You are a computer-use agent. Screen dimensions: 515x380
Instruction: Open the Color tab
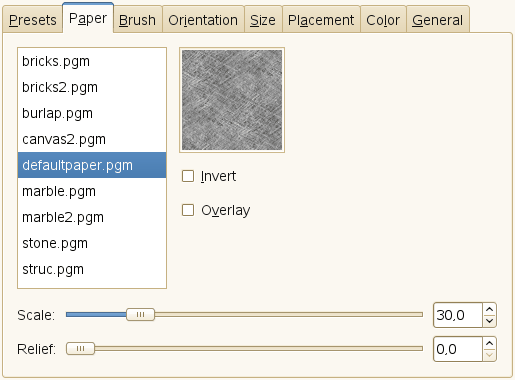point(383,20)
